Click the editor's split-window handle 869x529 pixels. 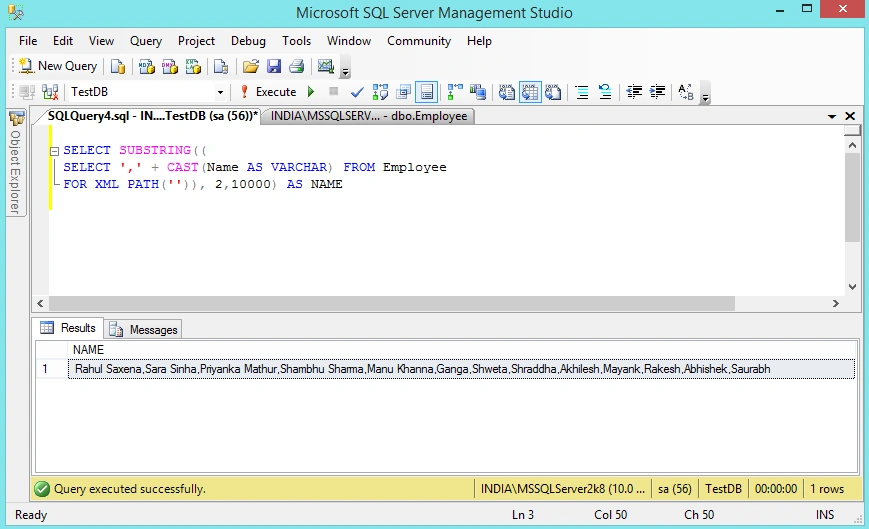(x=852, y=130)
